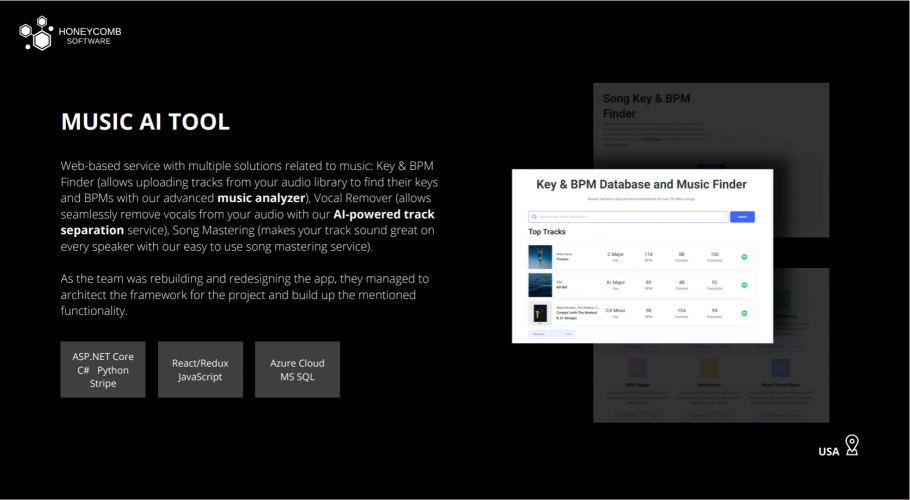Viewport: 910px width, 500px height.
Task: Click the blue Search button
Action: pyautogui.click(x=742, y=217)
